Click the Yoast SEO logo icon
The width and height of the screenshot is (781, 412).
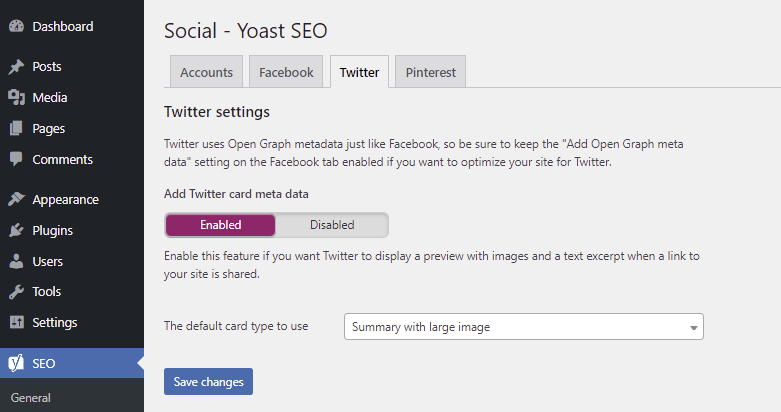tap(16, 363)
